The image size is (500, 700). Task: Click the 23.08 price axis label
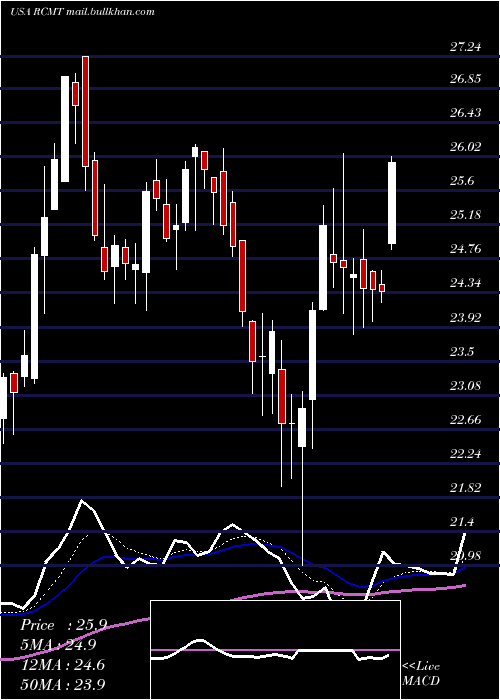coord(465,385)
